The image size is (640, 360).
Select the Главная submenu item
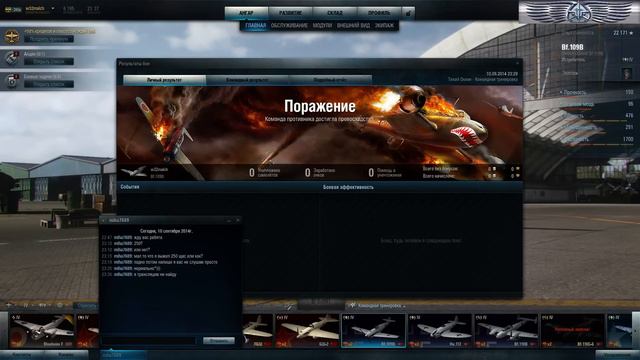[x=256, y=25]
